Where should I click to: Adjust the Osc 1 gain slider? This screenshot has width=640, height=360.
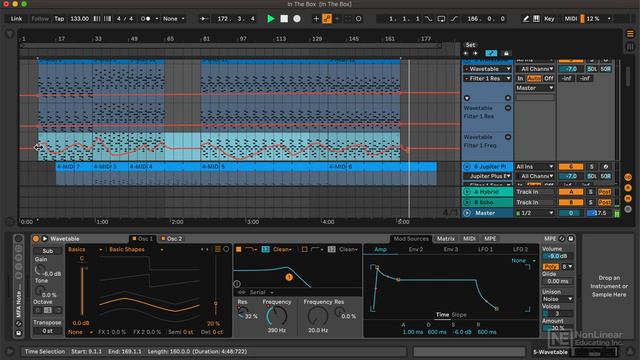pyautogui.click(x=82, y=291)
